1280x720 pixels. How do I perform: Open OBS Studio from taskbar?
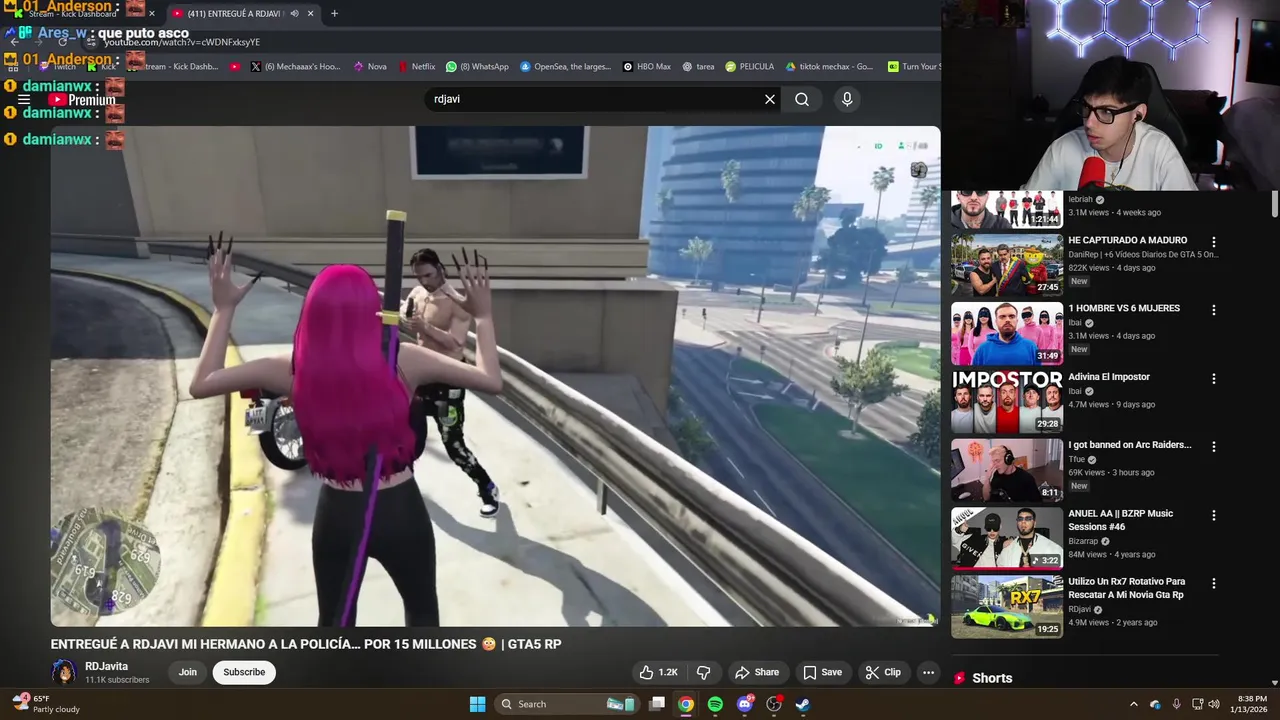click(x=773, y=704)
